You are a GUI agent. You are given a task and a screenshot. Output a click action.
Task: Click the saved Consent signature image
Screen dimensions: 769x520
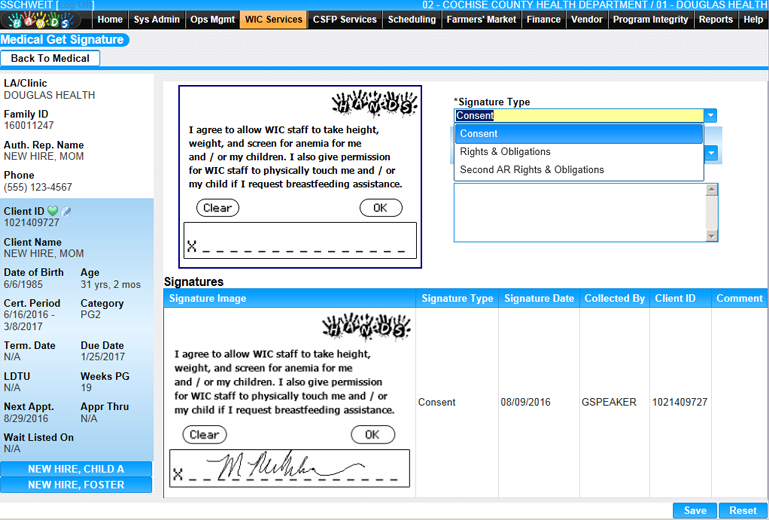[290, 402]
